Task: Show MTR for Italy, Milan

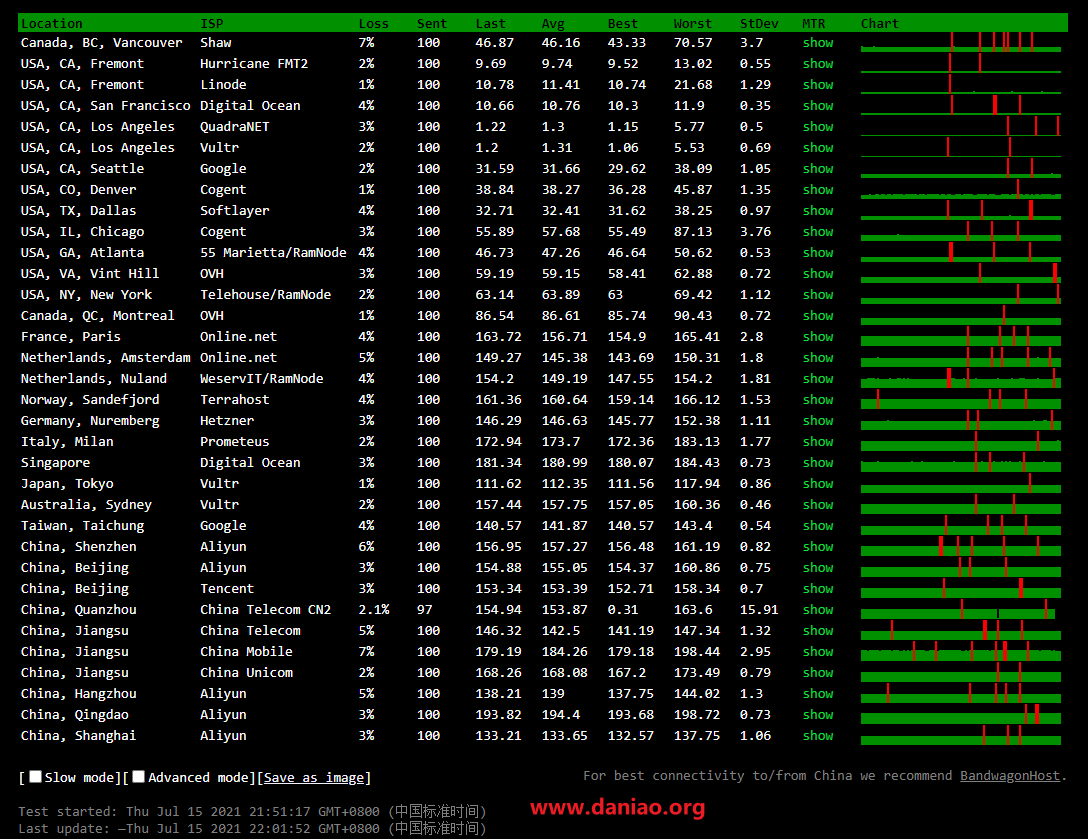Action: 817,441
